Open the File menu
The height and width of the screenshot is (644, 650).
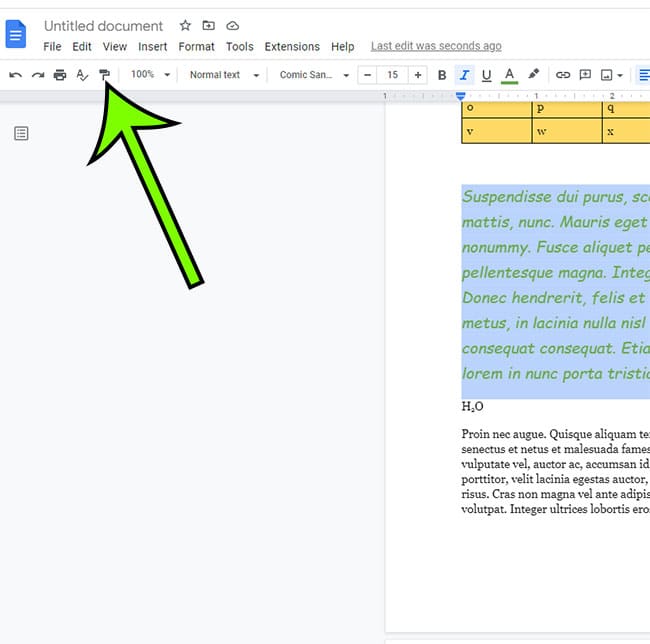52,46
